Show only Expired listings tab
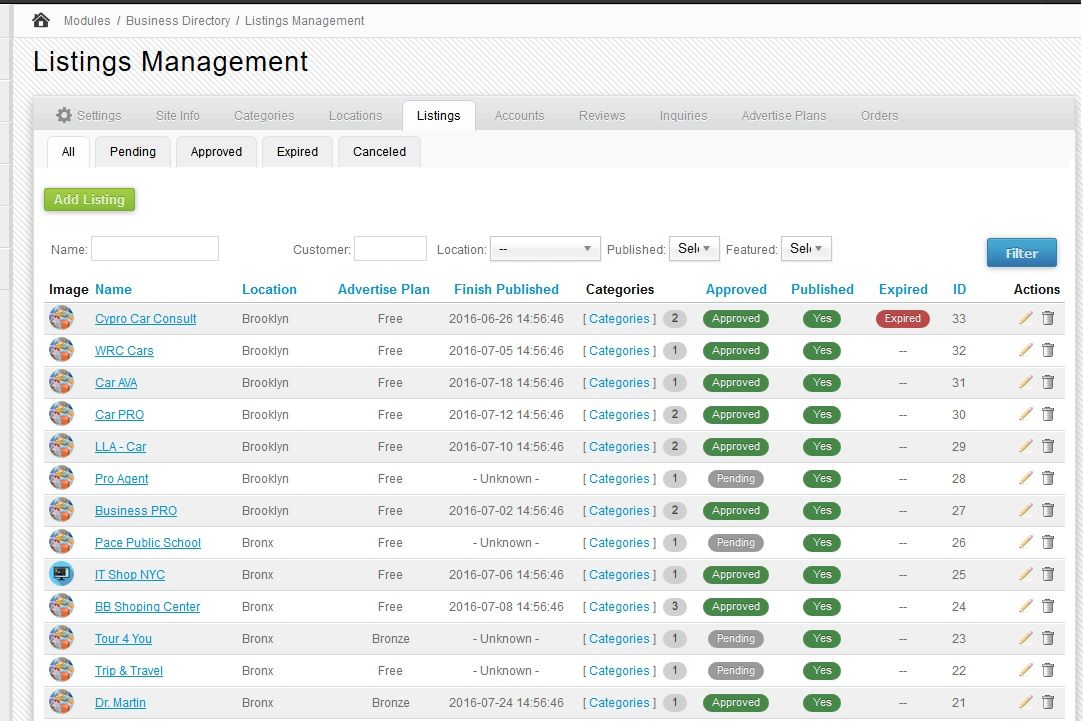The width and height of the screenshot is (1083, 721). tap(297, 152)
